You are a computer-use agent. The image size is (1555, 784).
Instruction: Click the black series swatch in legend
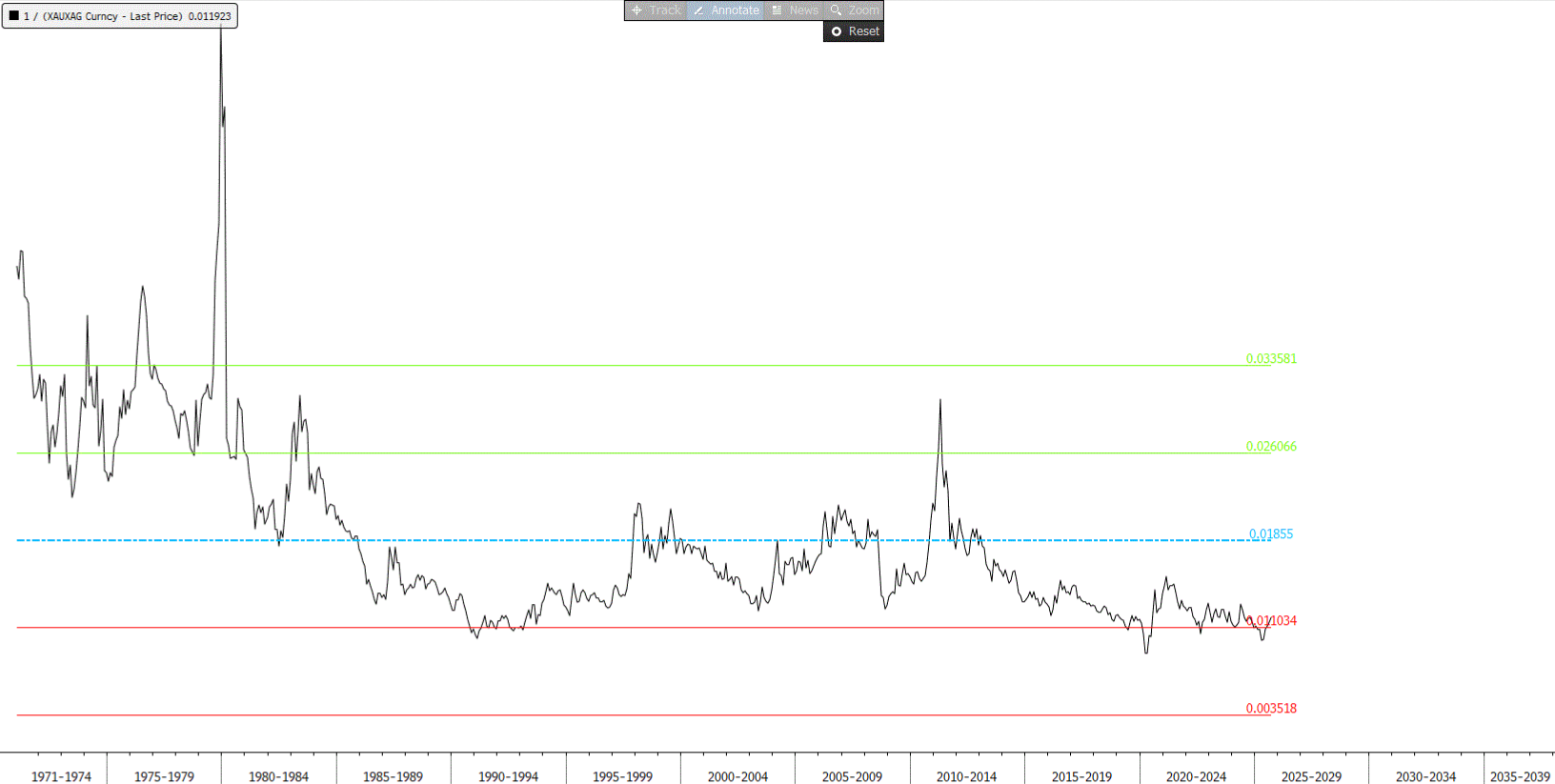tap(14, 16)
